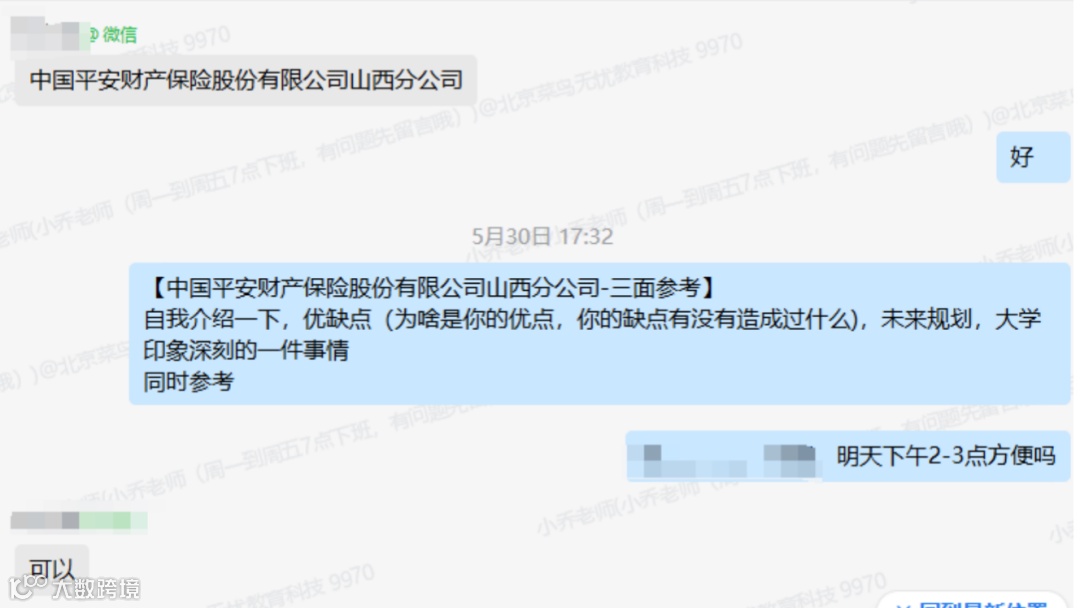Select the 明天下午2-3点方便吗 message text

click(x=946, y=455)
